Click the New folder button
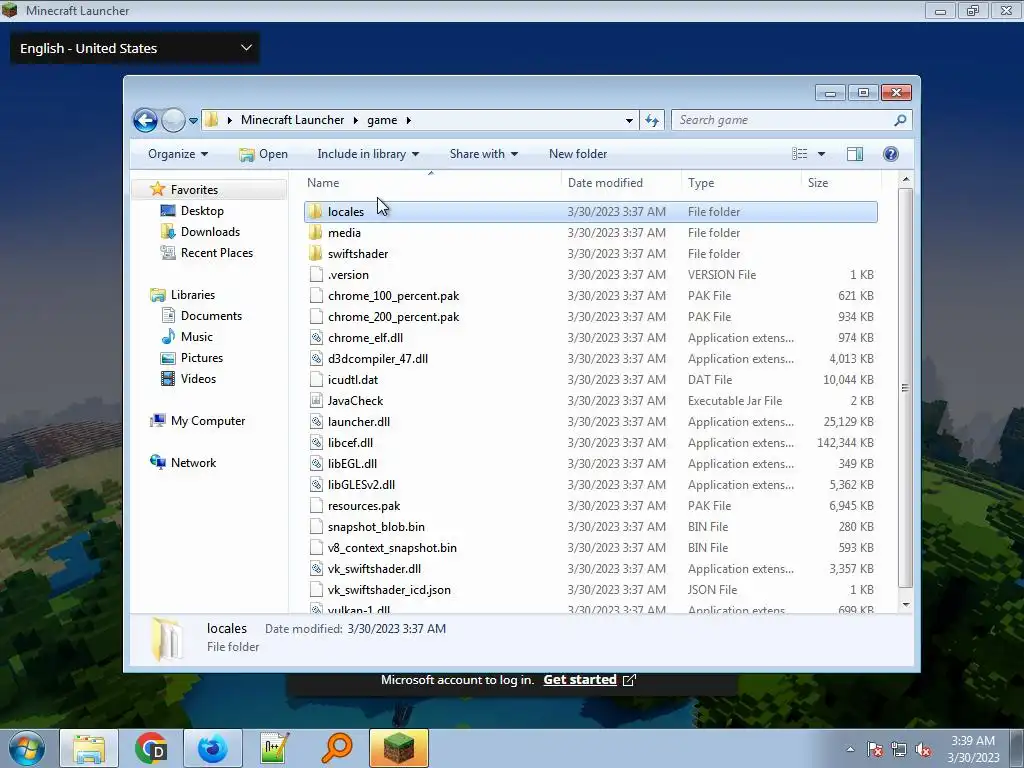 [x=578, y=154]
